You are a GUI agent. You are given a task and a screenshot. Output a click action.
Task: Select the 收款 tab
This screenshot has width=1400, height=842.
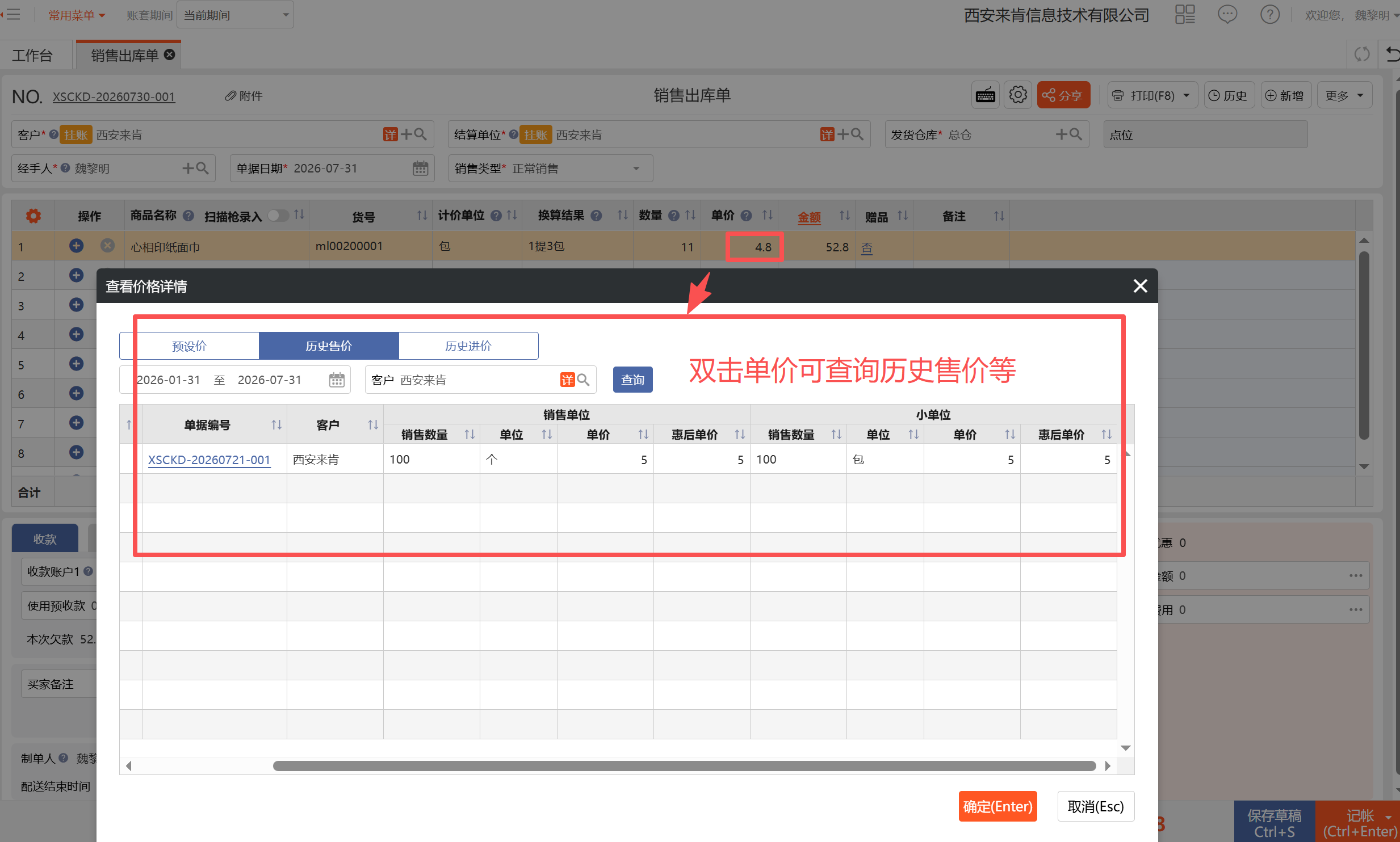(x=45, y=538)
